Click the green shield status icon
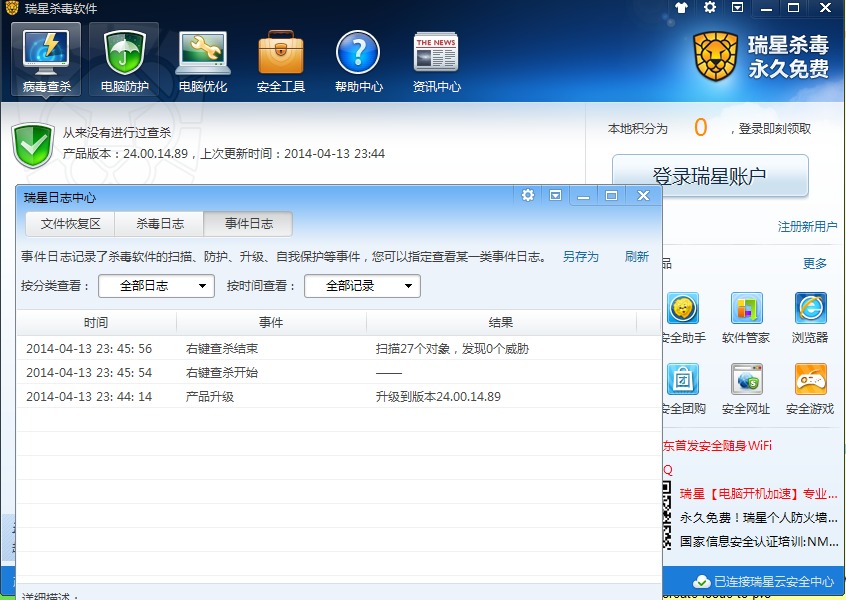The width and height of the screenshot is (846, 600). coord(33,145)
